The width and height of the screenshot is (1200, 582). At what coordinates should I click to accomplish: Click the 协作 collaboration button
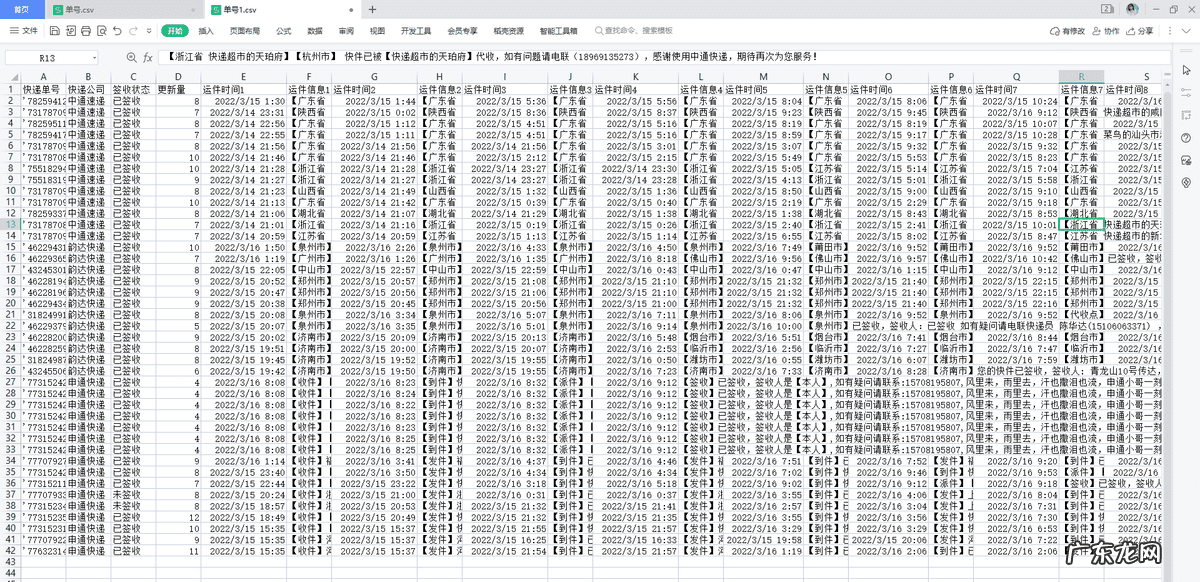[1107, 31]
